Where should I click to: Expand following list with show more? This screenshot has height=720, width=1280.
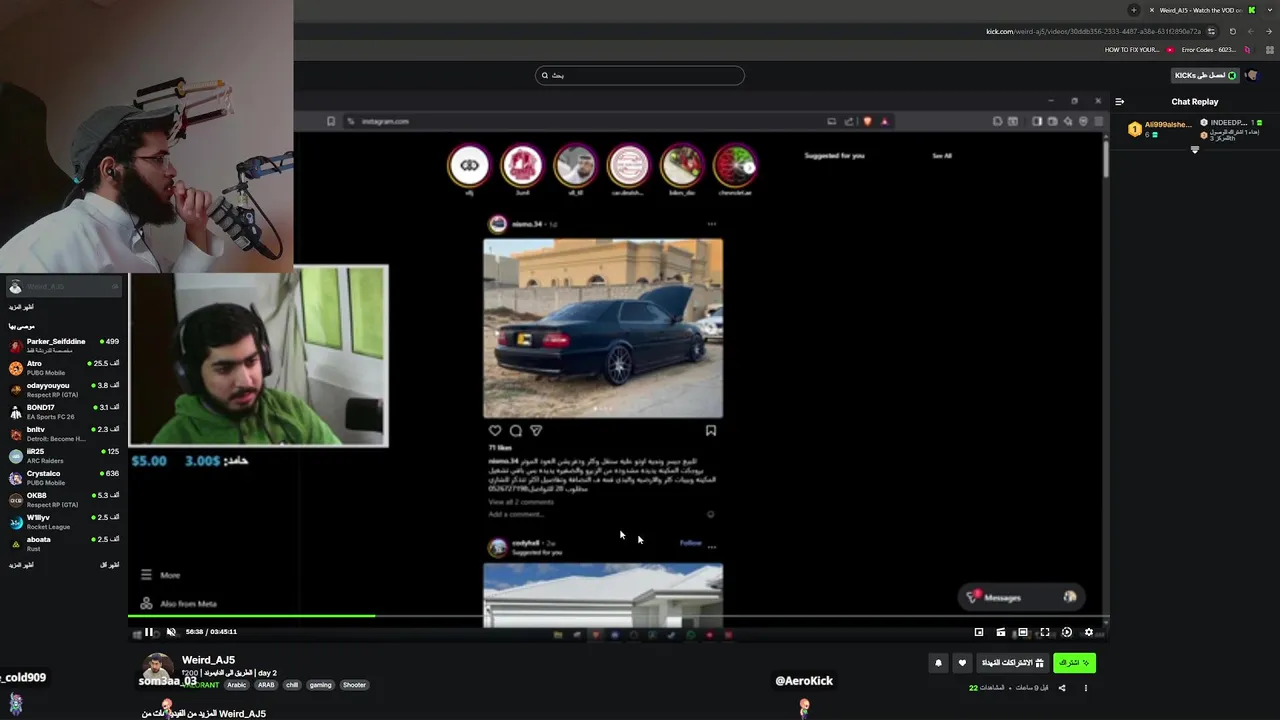tap(21, 307)
